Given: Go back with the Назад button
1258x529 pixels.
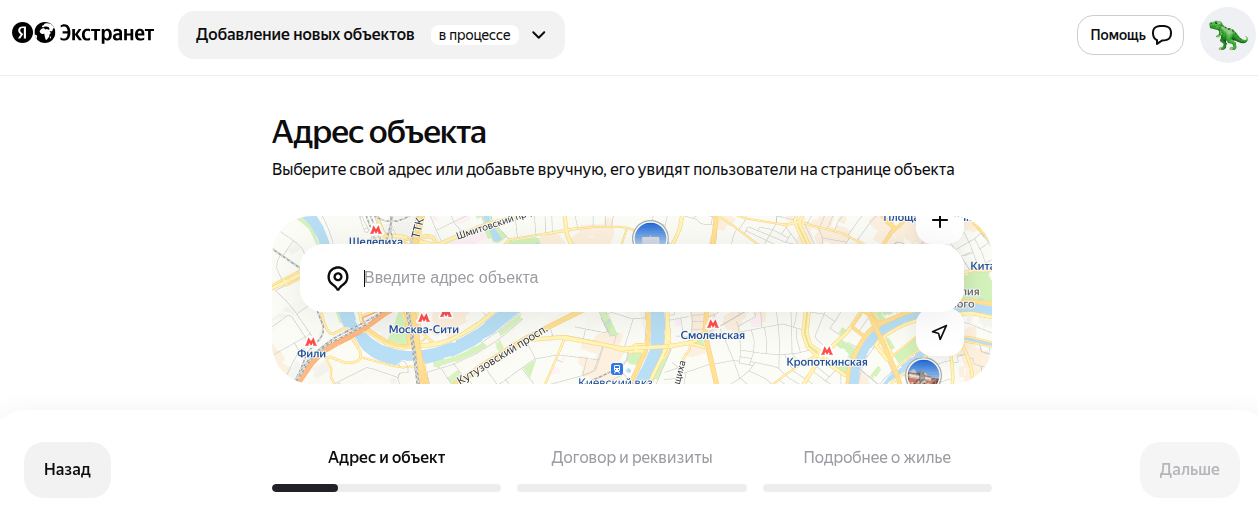Looking at the screenshot, I should [x=67, y=469].
